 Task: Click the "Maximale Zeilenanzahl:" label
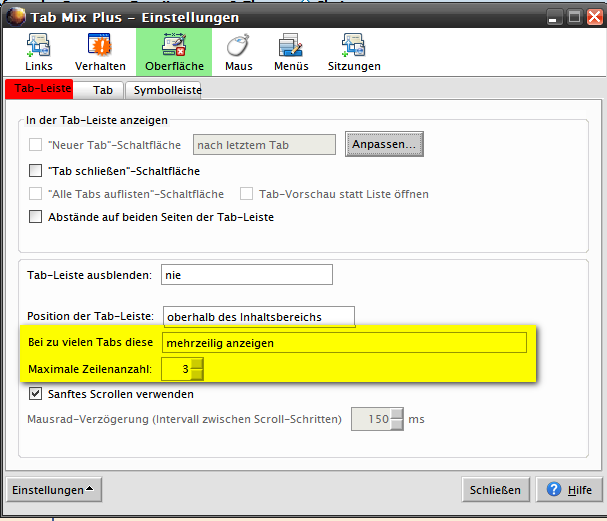(x=90, y=369)
